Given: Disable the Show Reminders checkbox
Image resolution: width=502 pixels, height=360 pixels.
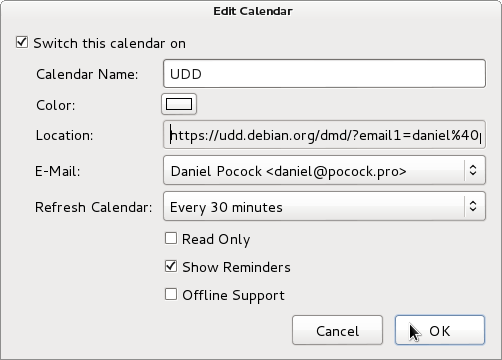Looking at the screenshot, I should 171,266.
